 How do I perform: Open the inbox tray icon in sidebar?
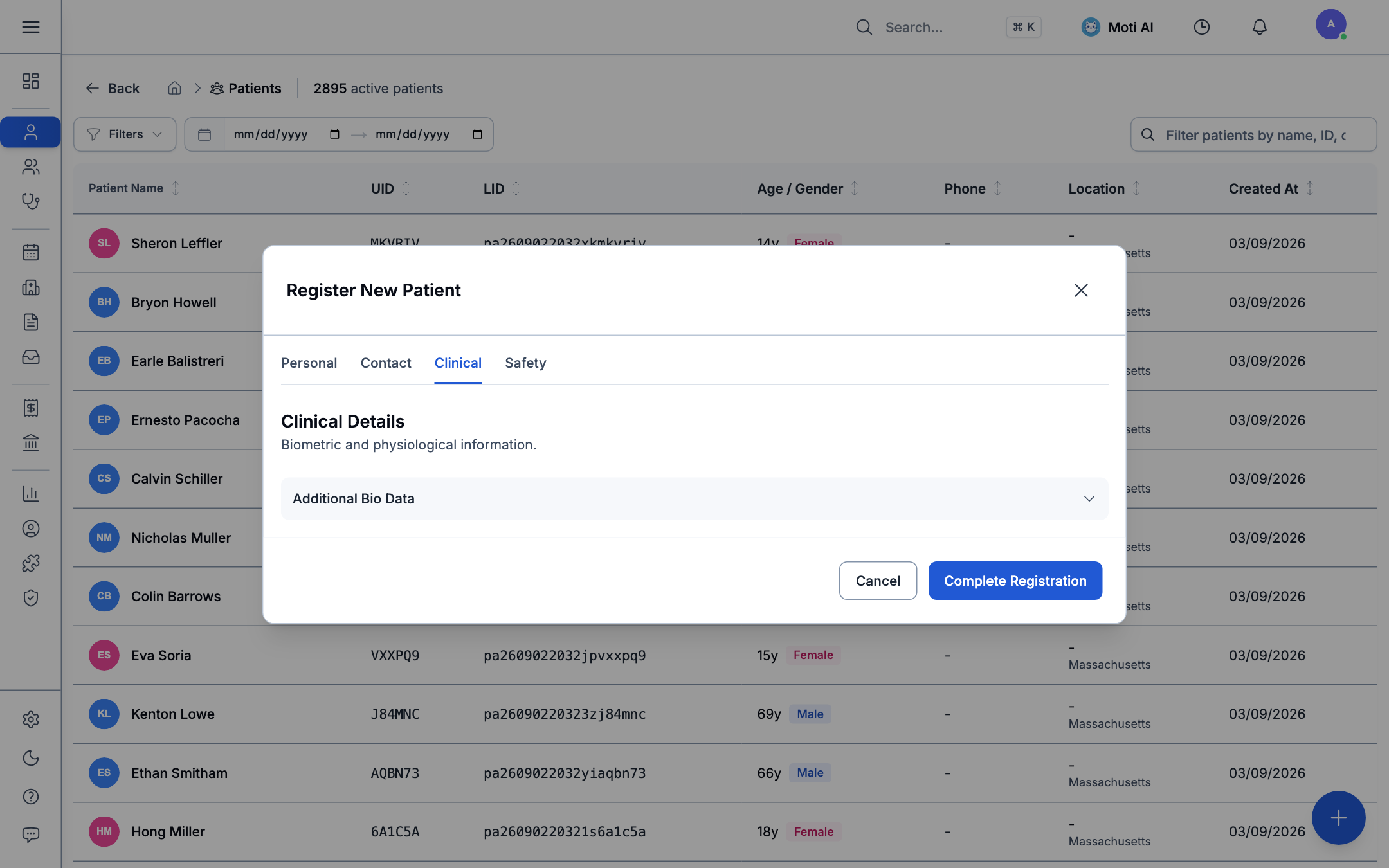(x=30, y=356)
